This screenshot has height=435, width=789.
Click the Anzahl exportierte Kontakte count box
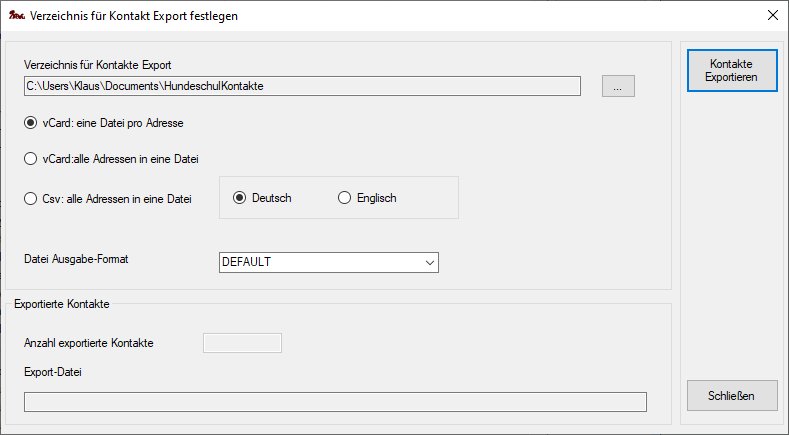click(242, 343)
